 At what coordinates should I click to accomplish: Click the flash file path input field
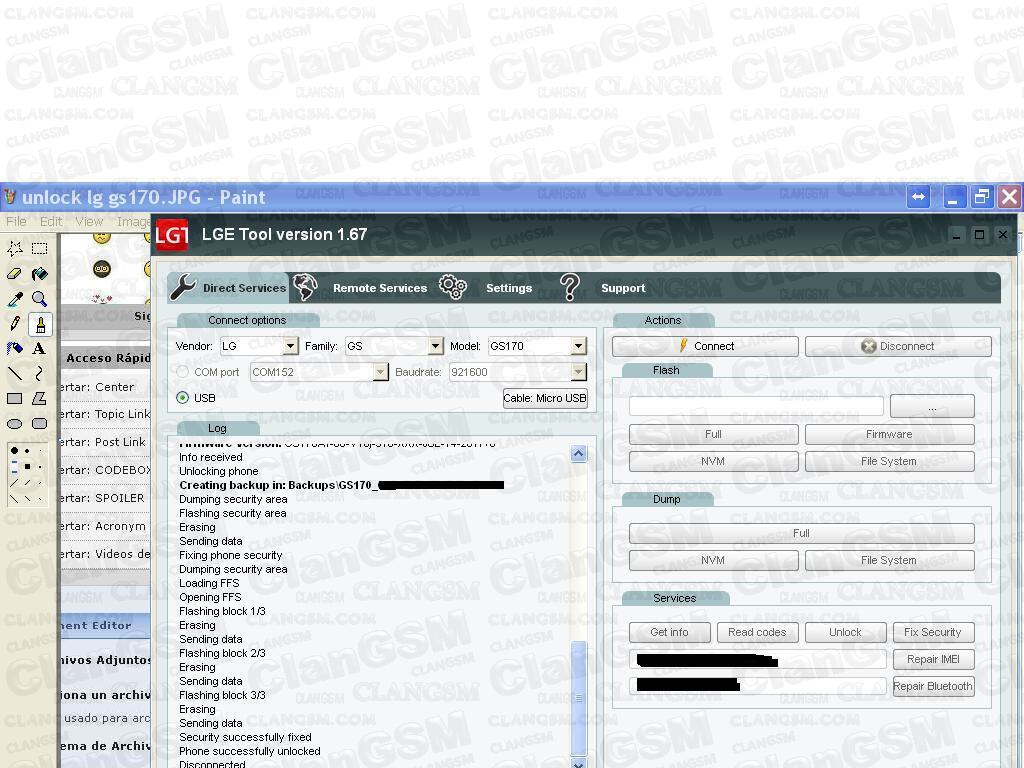756,406
